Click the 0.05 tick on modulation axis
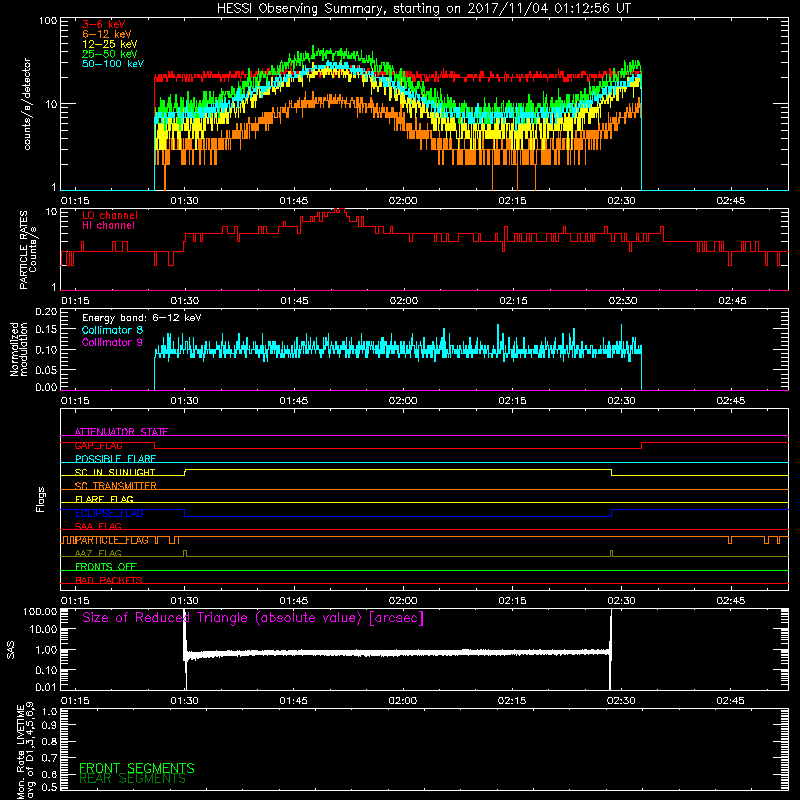The width and height of the screenshot is (800, 800). pos(46,370)
